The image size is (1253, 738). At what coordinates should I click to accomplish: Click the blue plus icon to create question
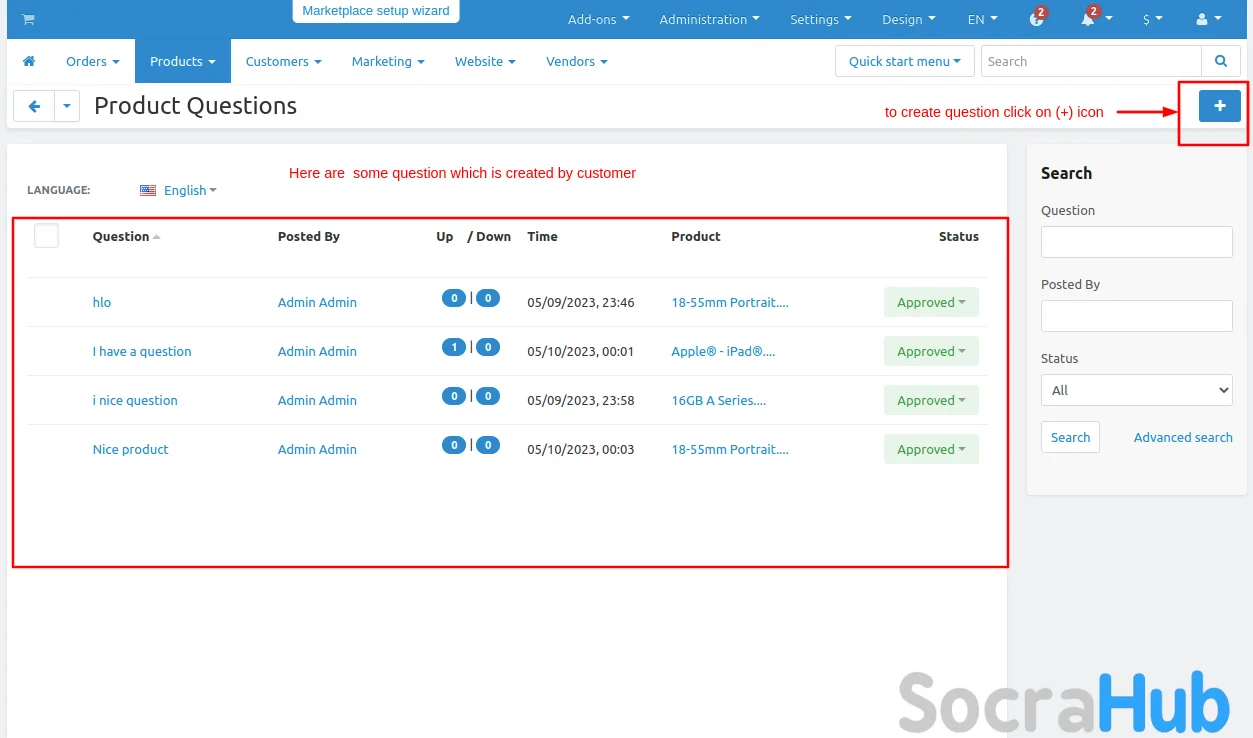tap(1219, 106)
